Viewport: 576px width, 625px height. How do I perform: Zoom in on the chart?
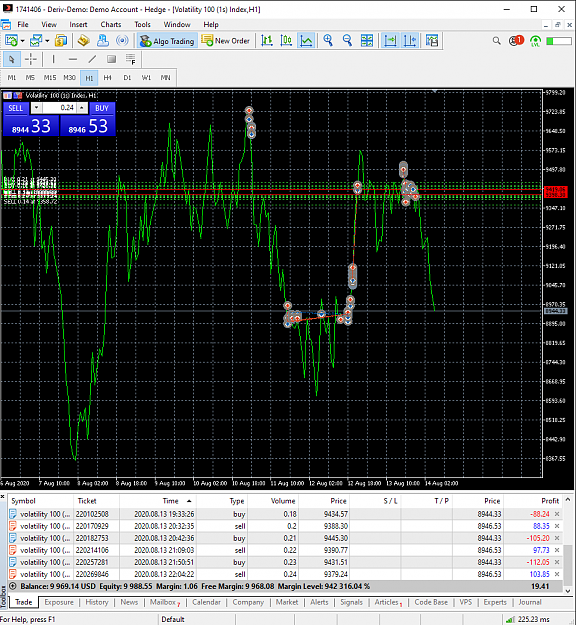[328, 41]
